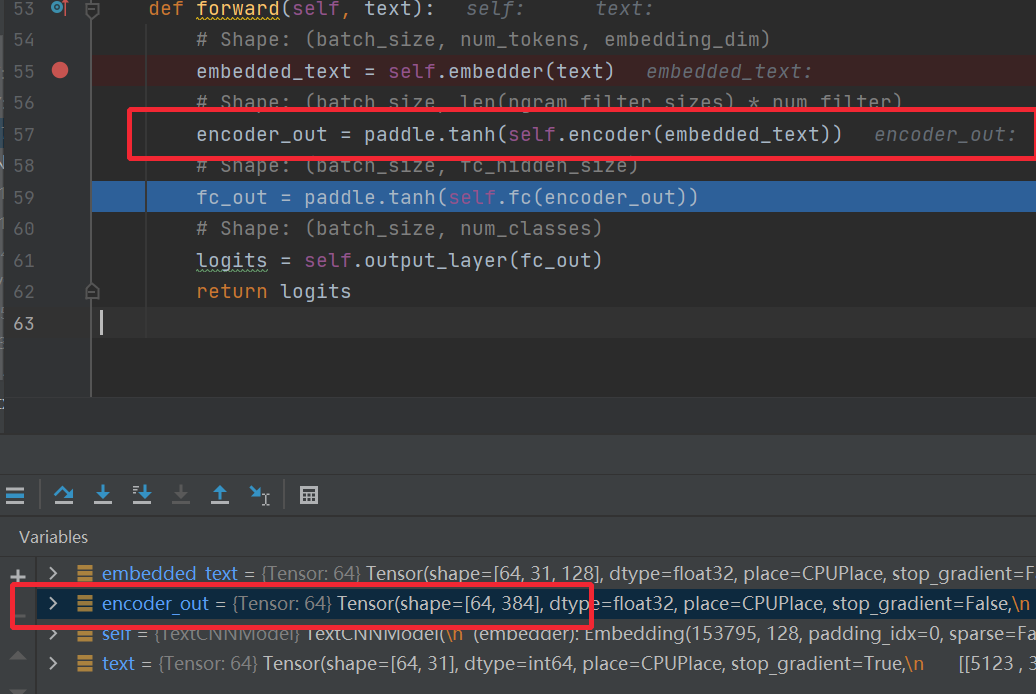Click line 57 encoder_out assignment code
This screenshot has width=1036, height=694.
point(519,134)
